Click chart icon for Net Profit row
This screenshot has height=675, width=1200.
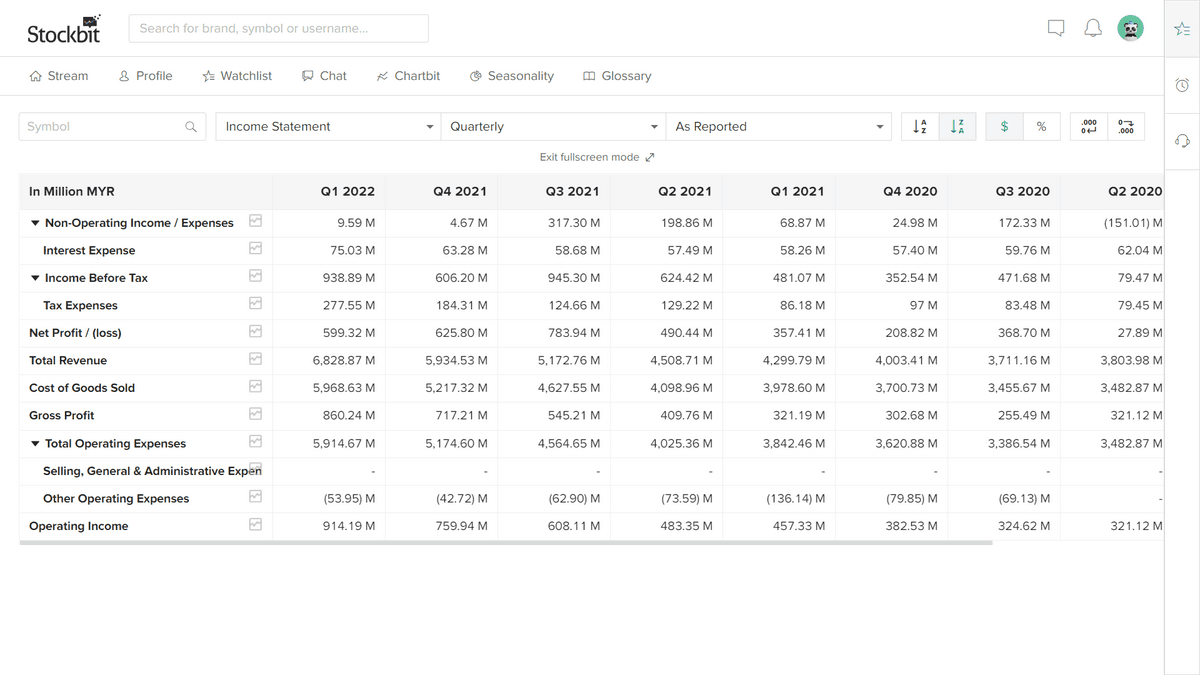(x=255, y=331)
